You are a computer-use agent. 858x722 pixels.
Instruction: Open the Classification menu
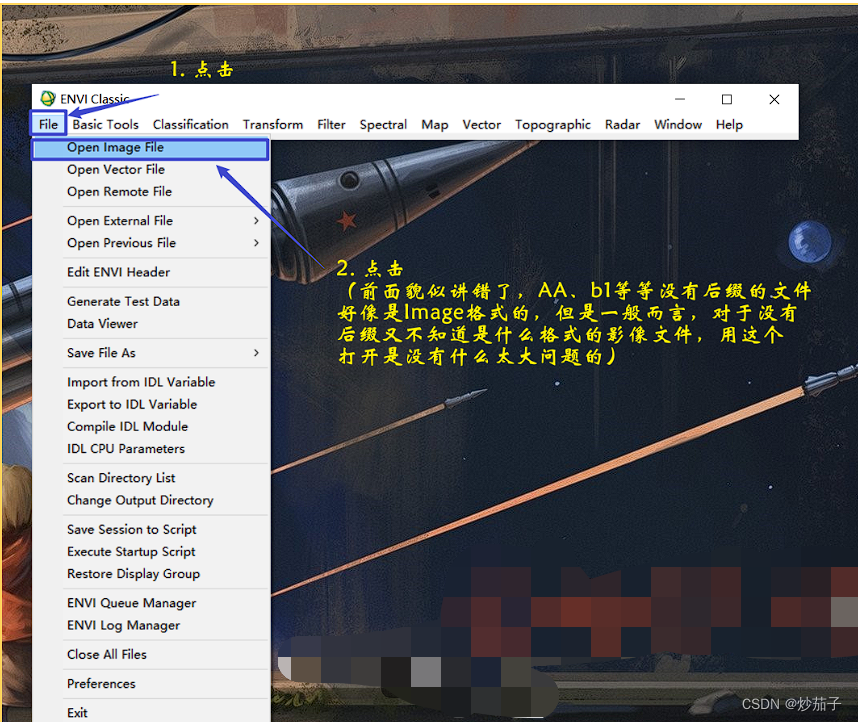click(x=190, y=124)
